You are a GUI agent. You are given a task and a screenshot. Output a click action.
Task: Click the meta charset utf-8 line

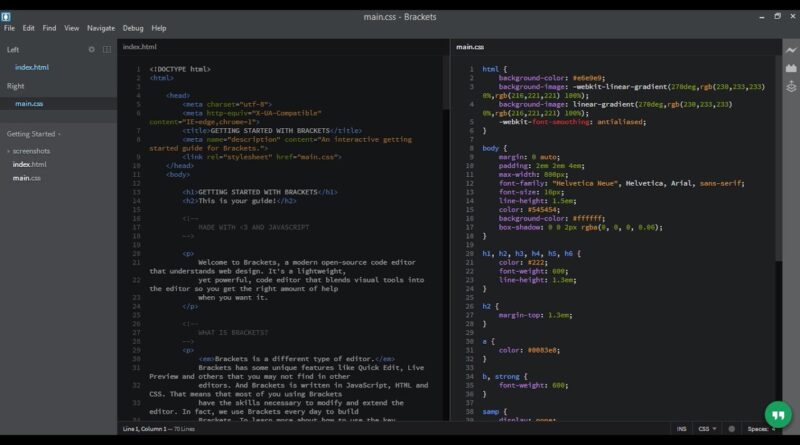227,104
